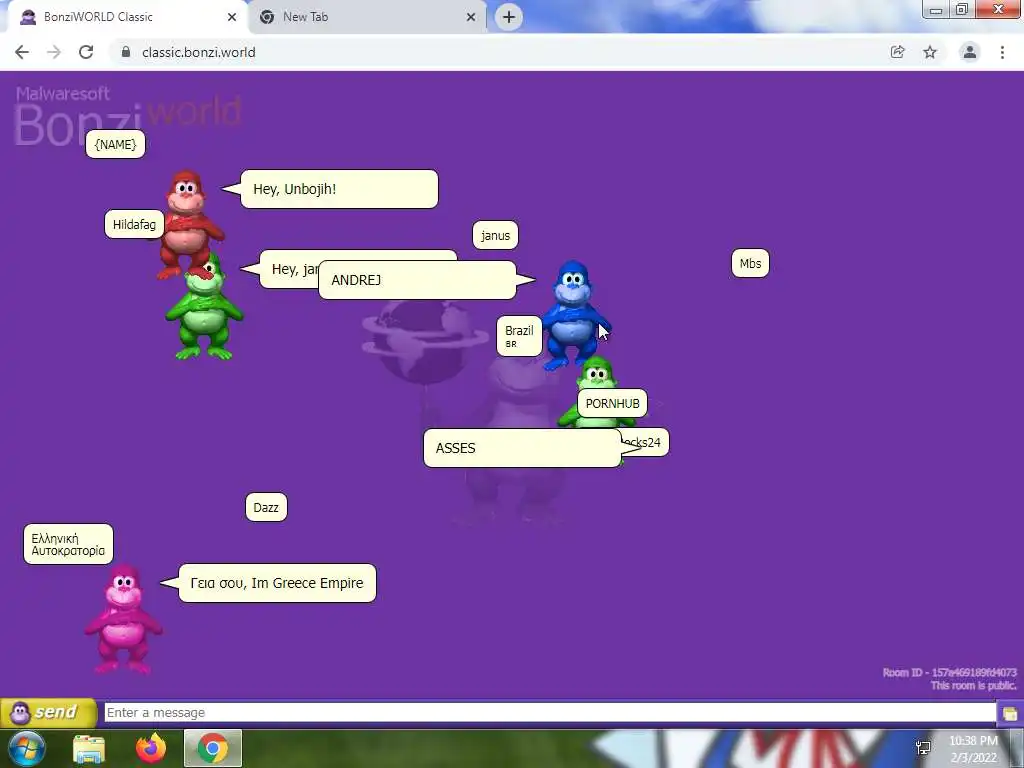Viewport: 1024px width, 768px height.
Task: Click the lock icon in address bar
Action: tap(126, 52)
